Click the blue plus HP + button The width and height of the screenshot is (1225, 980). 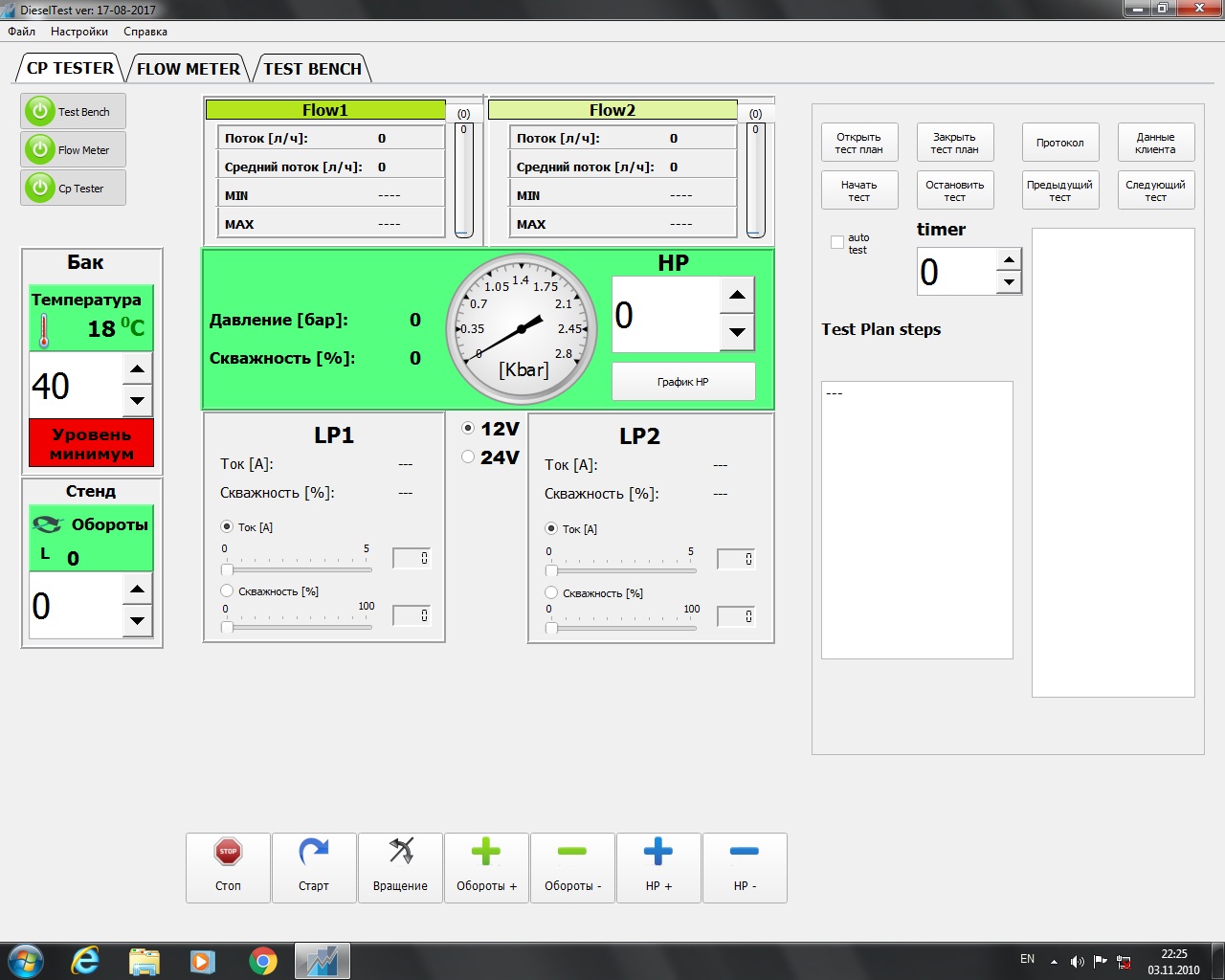click(658, 867)
